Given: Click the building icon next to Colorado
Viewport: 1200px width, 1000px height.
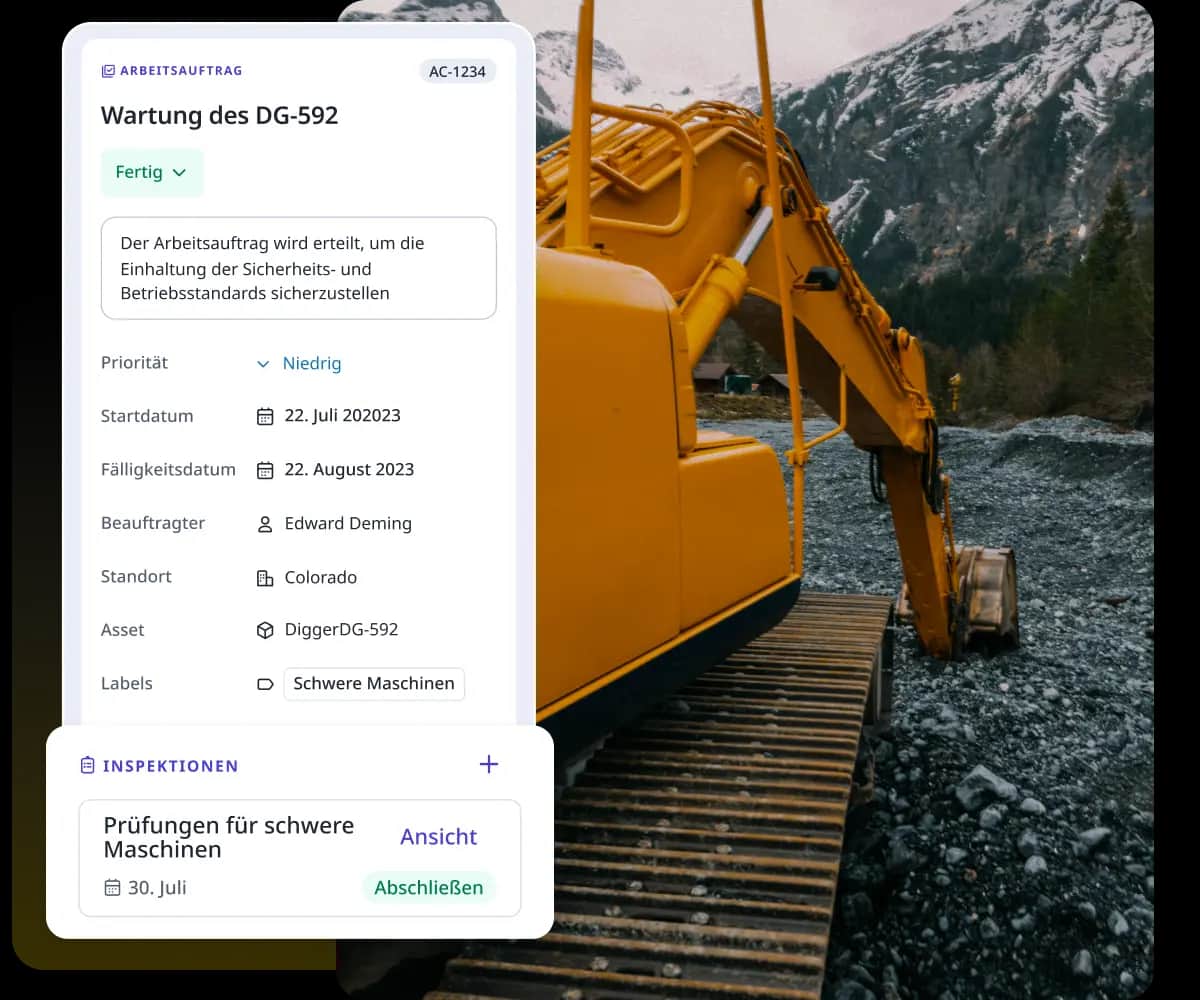Looking at the screenshot, I should point(265,578).
